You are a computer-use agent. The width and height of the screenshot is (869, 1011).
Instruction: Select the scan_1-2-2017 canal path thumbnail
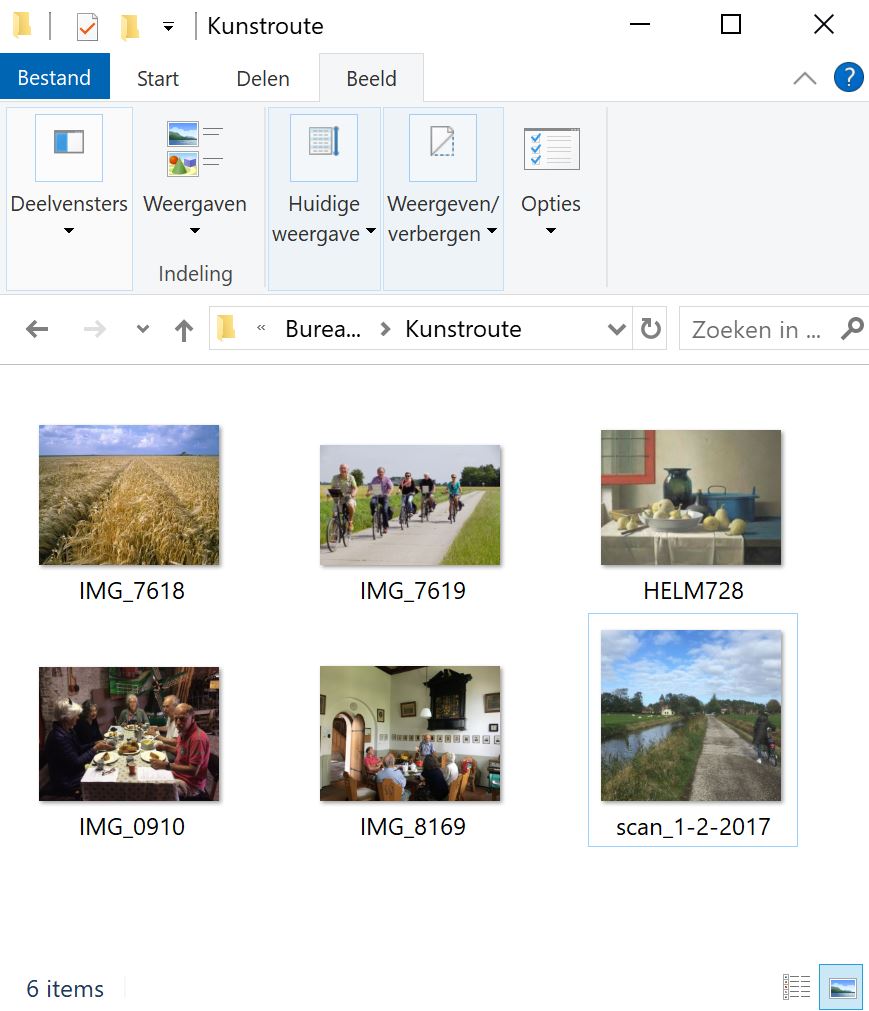[691, 716]
